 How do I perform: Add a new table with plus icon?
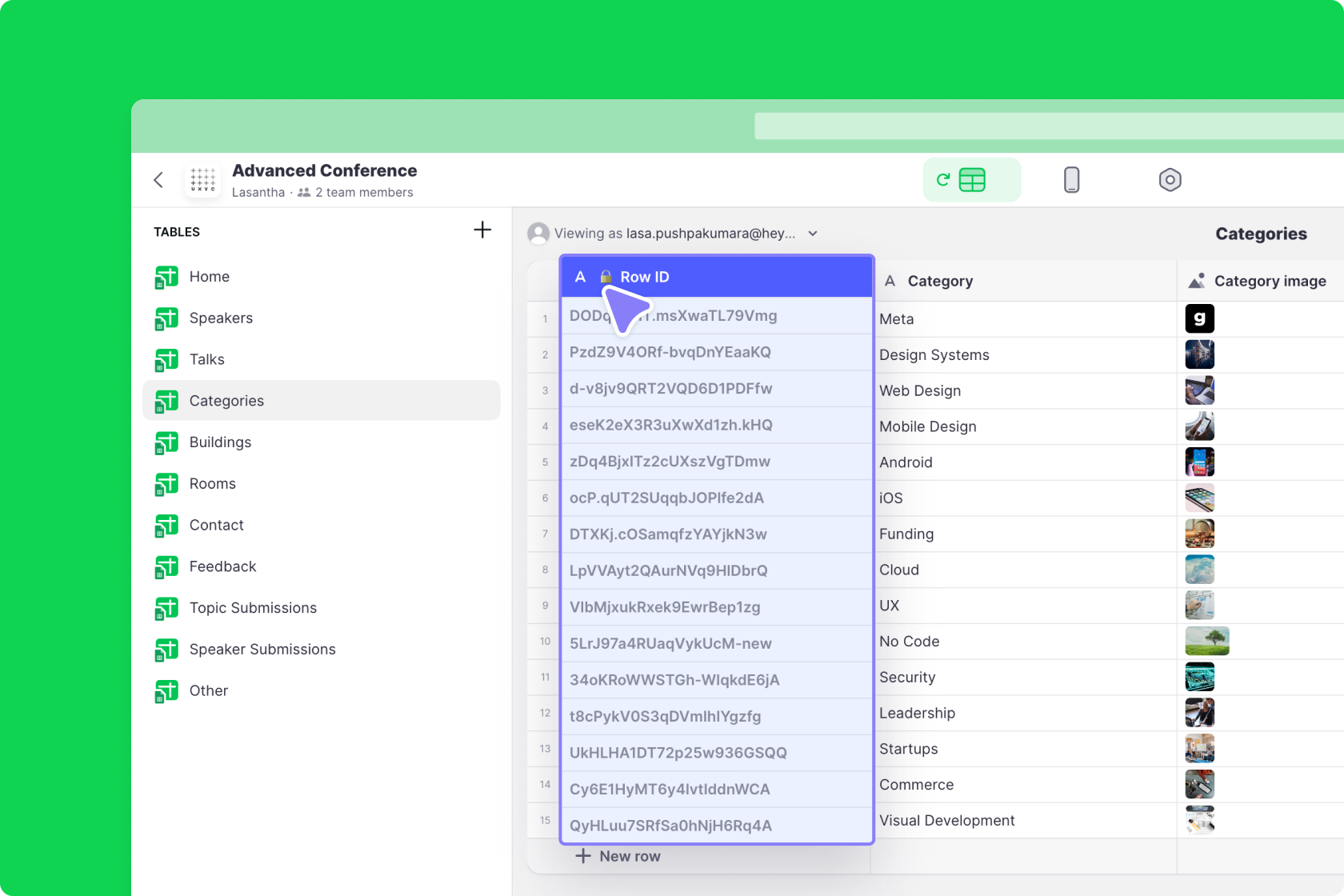(482, 230)
